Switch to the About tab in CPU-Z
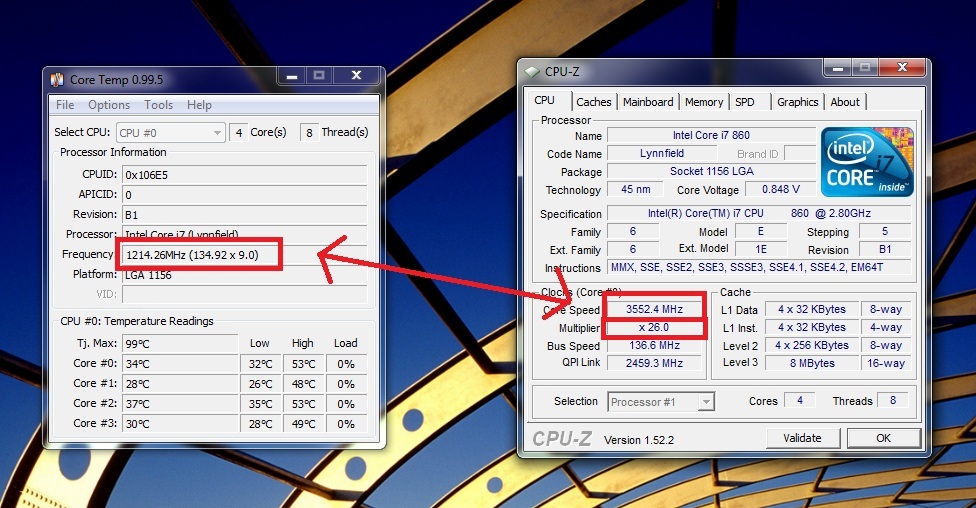 845,102
